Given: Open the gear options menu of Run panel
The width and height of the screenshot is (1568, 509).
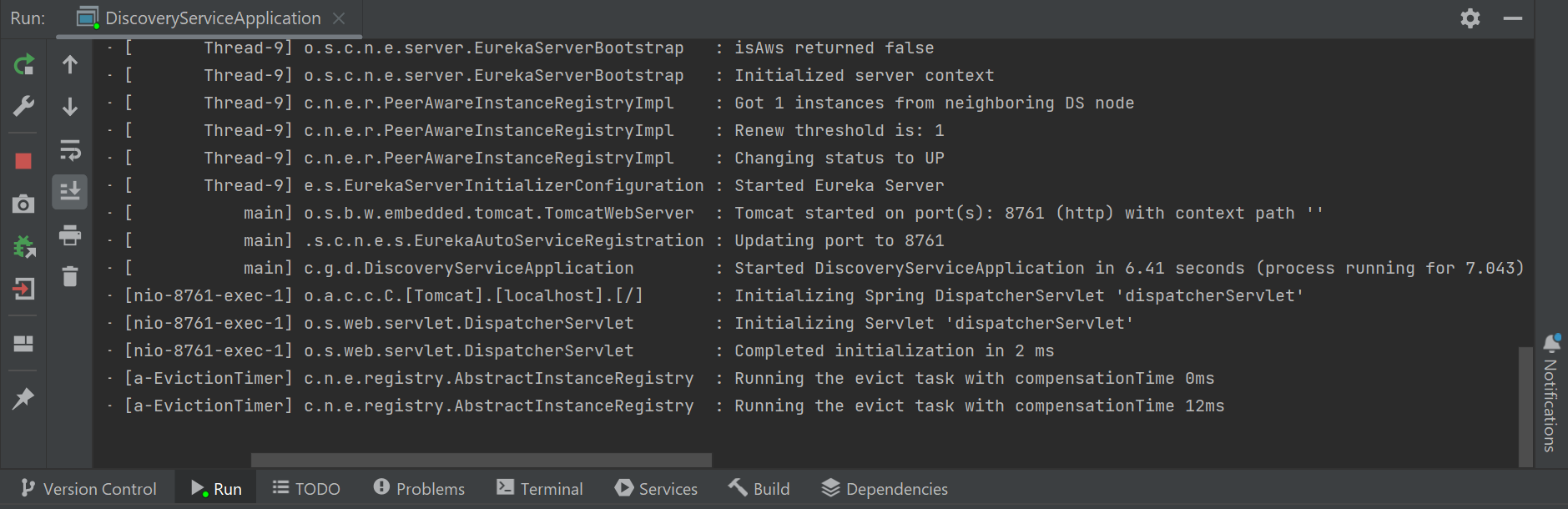Looking at the screenshot, I should 1470,18.
